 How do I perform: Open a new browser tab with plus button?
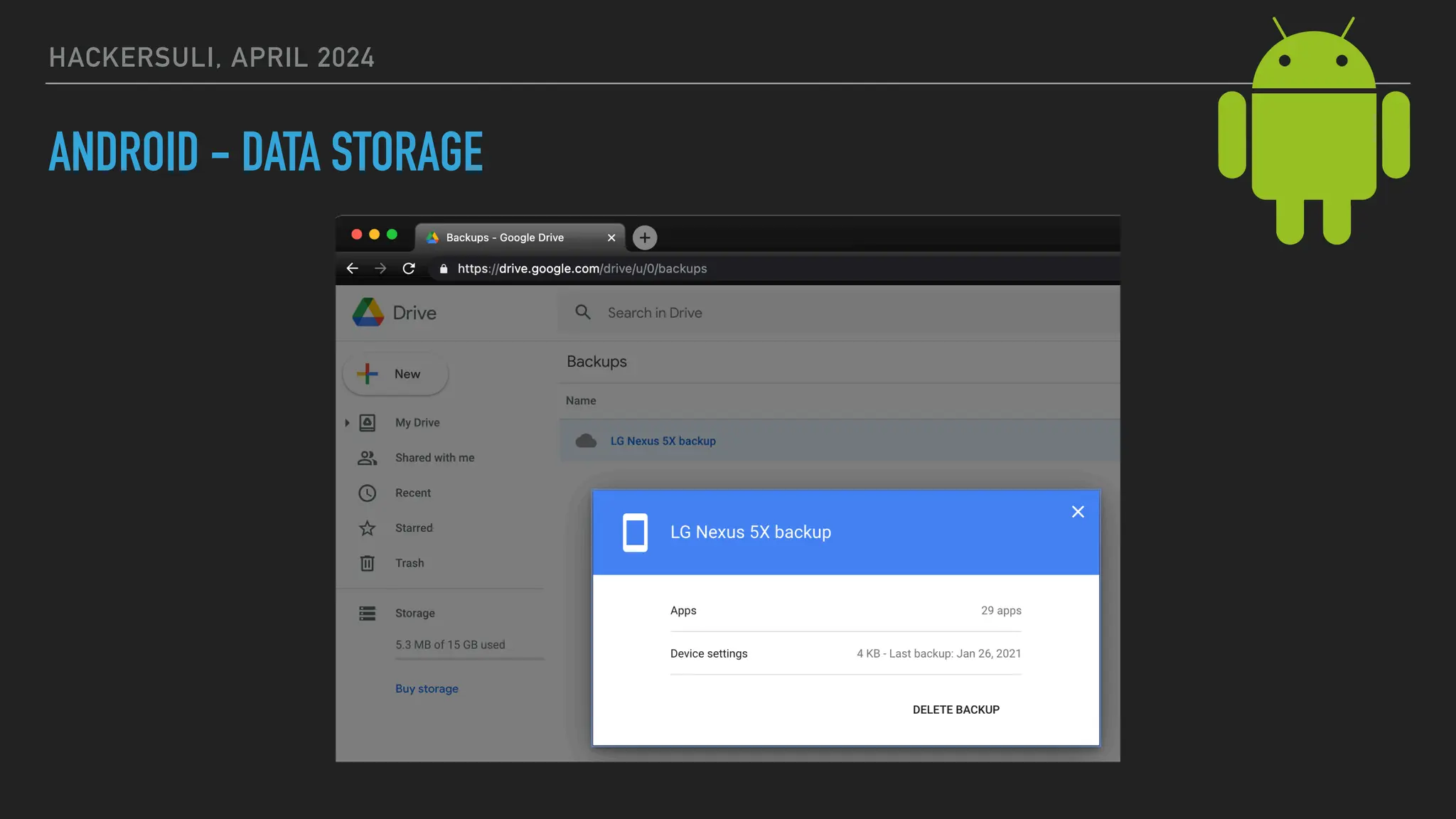[645, 237]
